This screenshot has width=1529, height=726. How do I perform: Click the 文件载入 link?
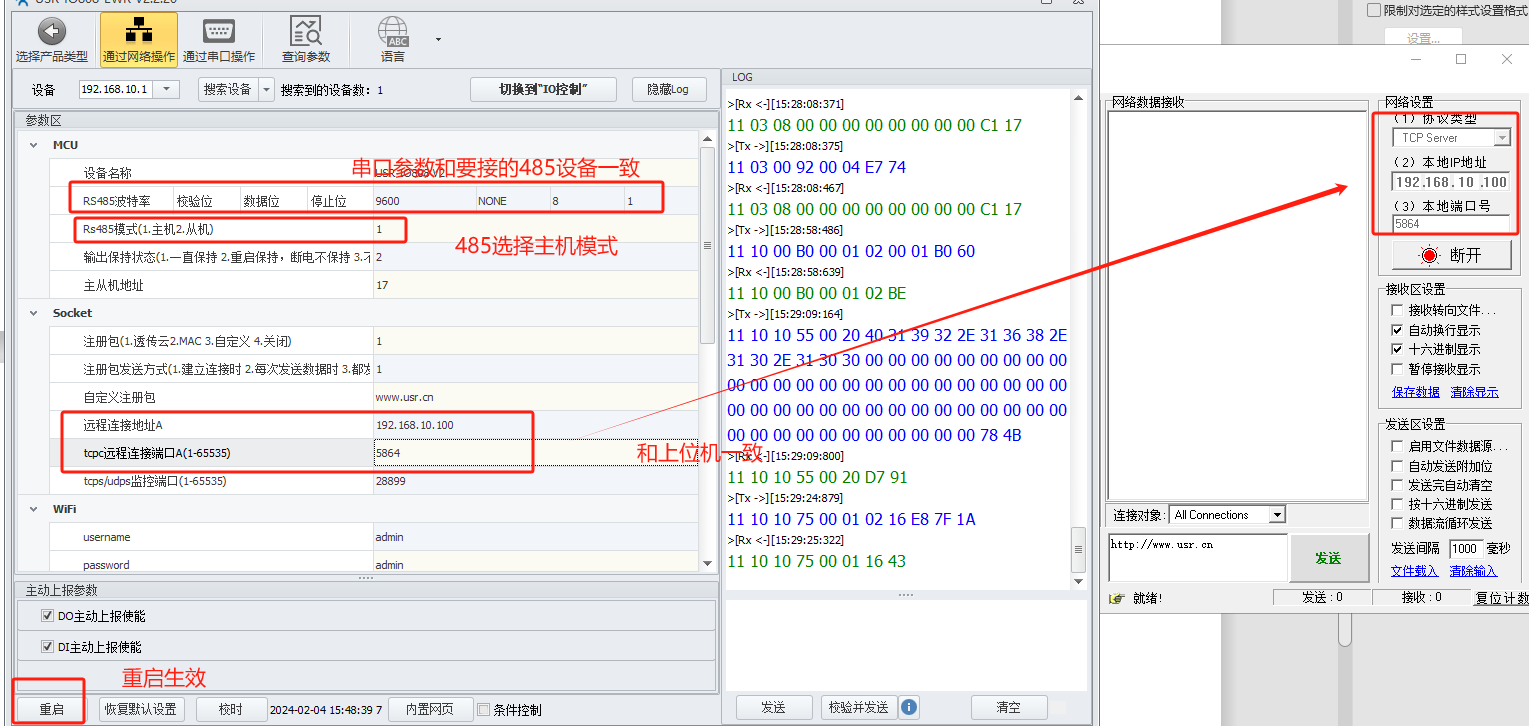tap(1415, 571)
